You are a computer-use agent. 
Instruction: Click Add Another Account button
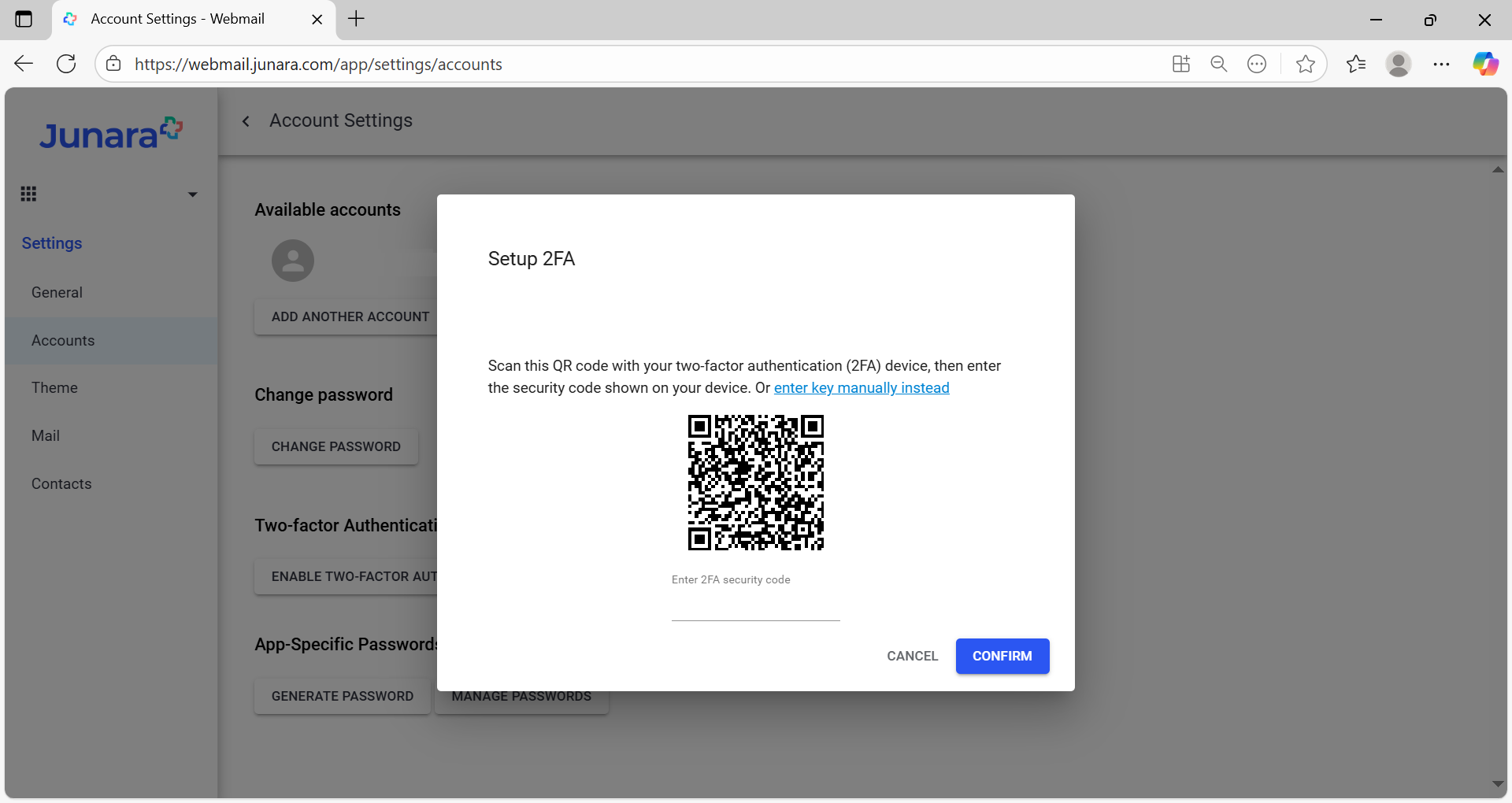(x=346, y=316)
